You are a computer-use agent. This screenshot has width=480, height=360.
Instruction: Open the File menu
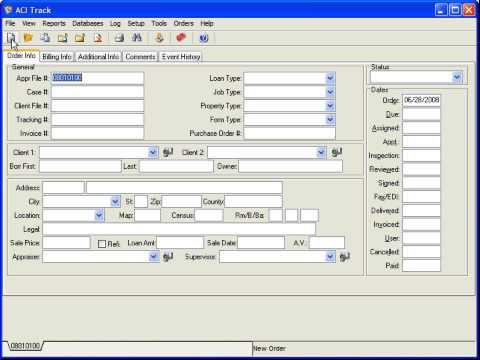tap(10, 23)
